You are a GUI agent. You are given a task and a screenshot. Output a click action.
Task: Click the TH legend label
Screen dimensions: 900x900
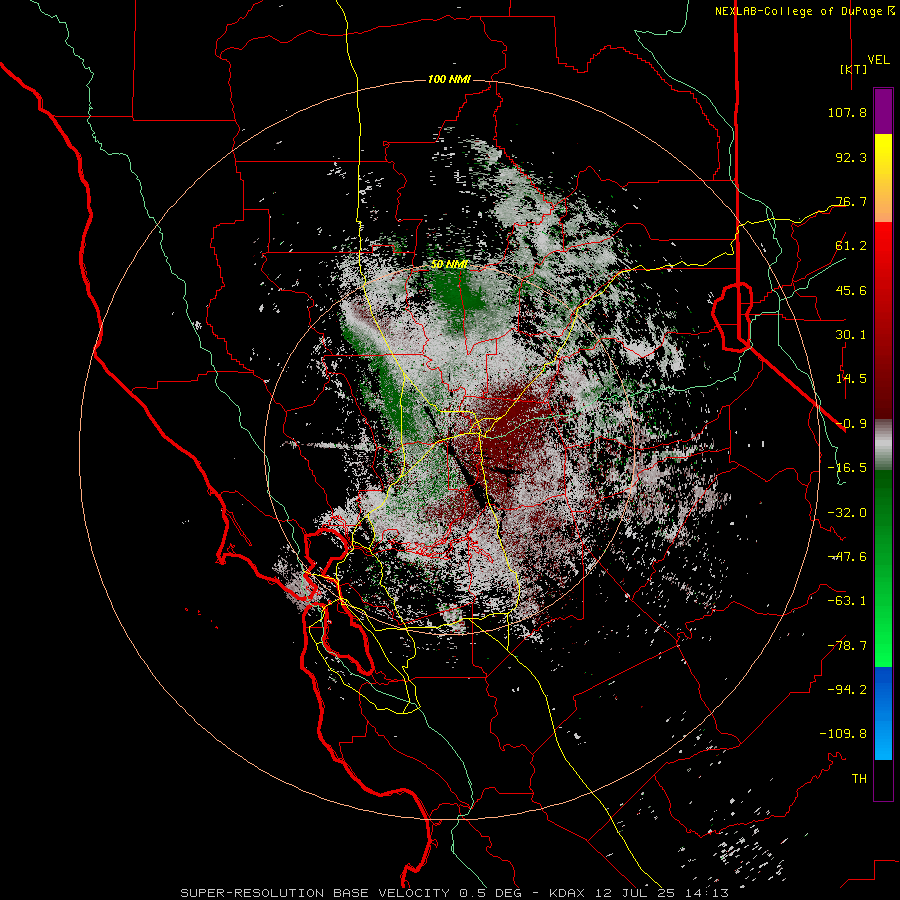[859, 778]
